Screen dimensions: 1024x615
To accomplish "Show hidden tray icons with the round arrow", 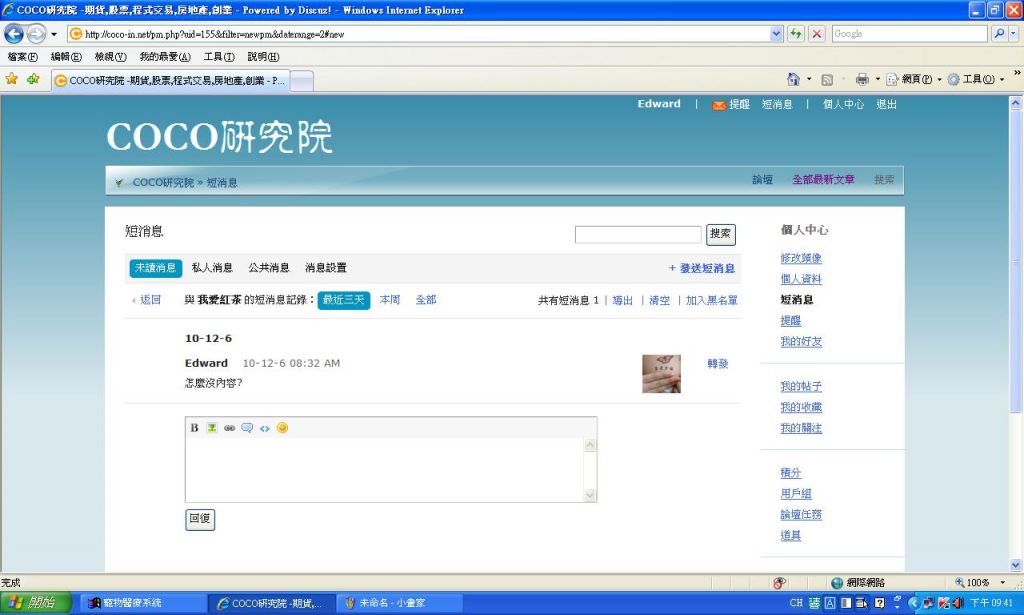I will (x=914, y=603).
